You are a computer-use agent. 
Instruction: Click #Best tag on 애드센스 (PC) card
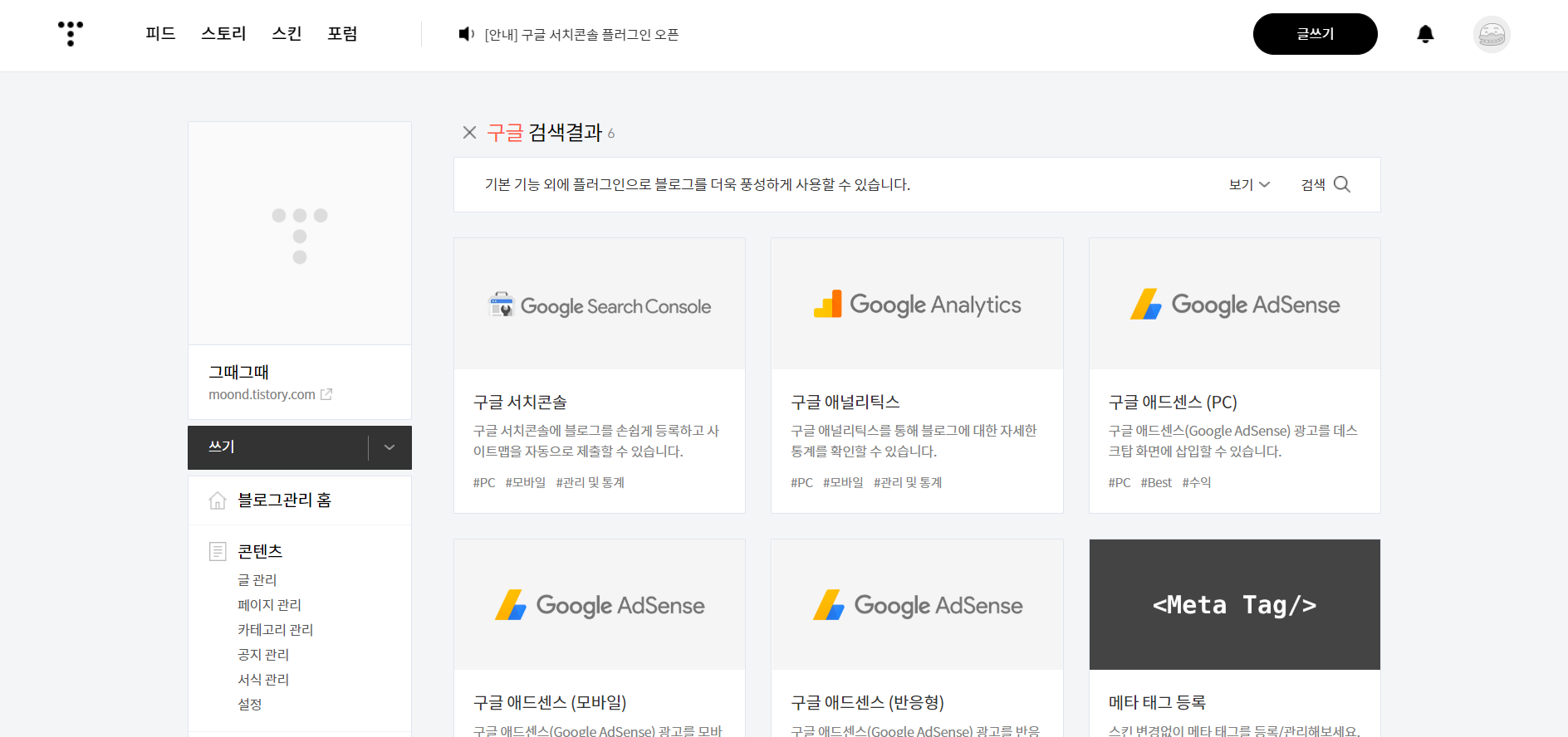click(1156, 483)
